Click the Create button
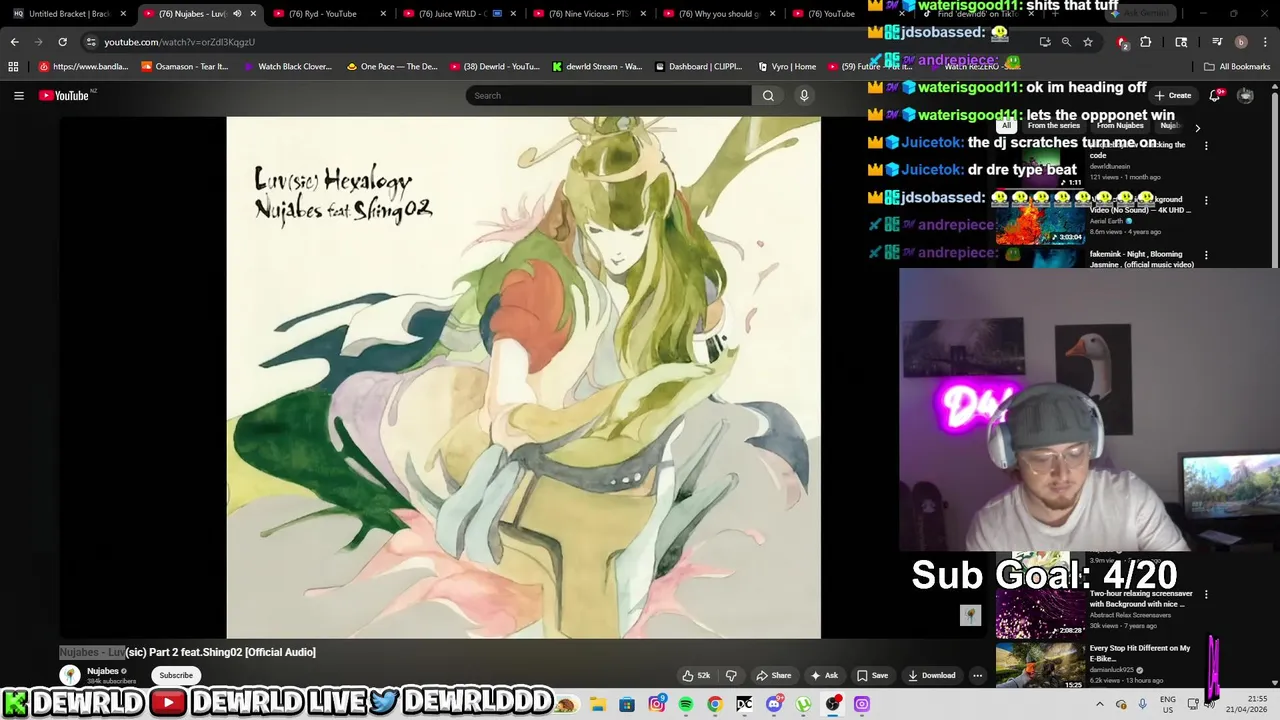The width and height of the screenshot is (1280, 720). click(x=1172, y=95)
